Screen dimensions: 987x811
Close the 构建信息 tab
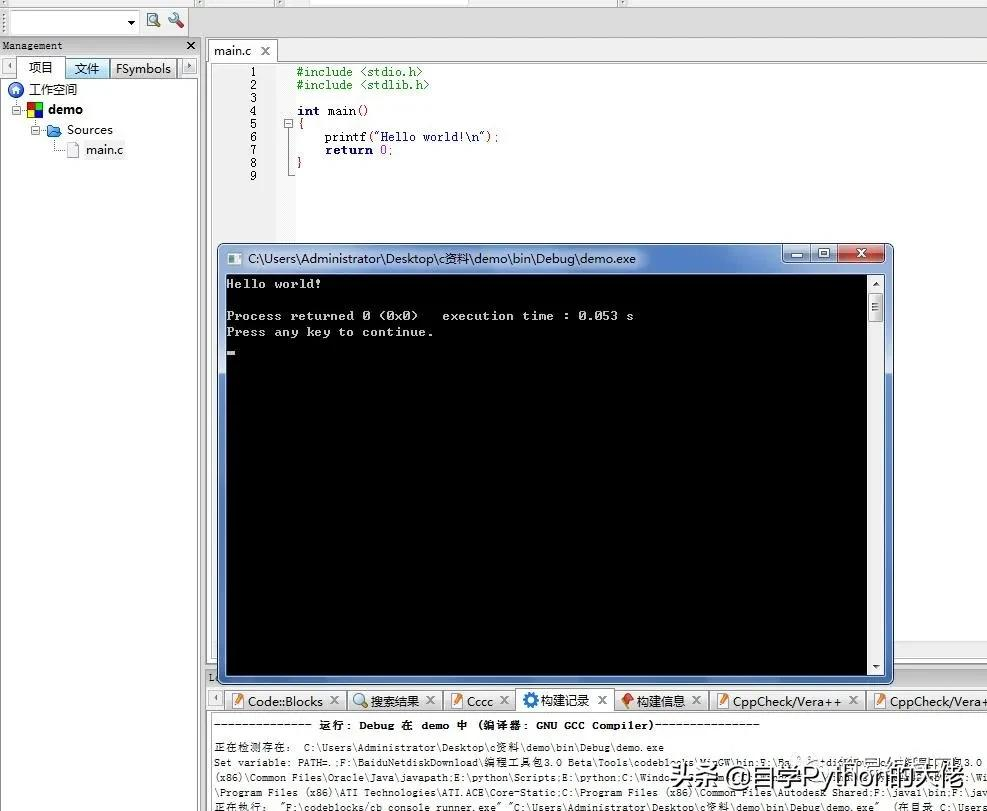pyautogui.click(x=697, y=700)
